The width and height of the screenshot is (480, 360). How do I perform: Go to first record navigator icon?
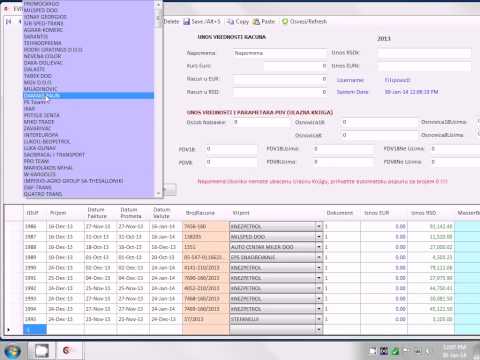9,22
